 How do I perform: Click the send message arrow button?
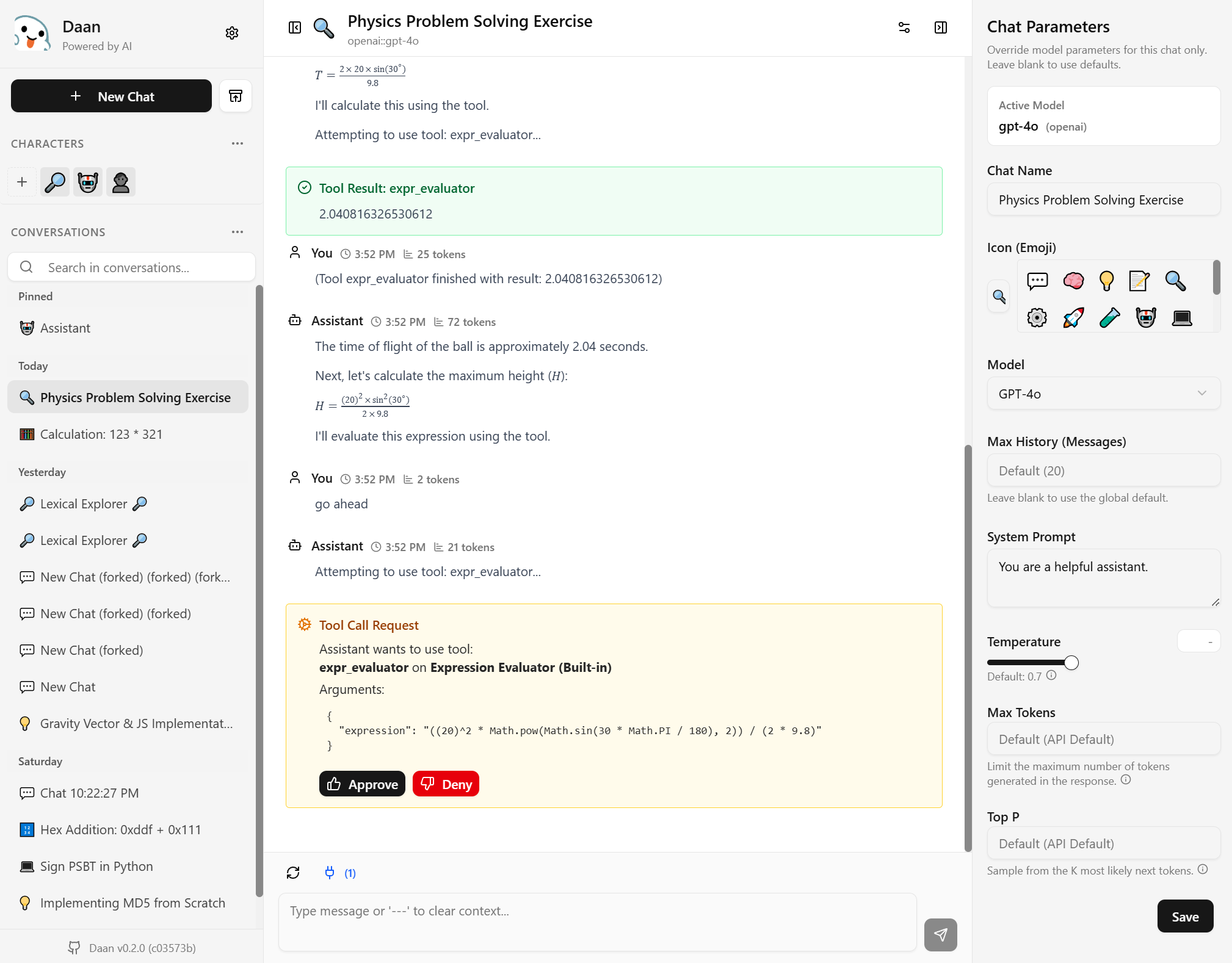(x=940, y=934)
